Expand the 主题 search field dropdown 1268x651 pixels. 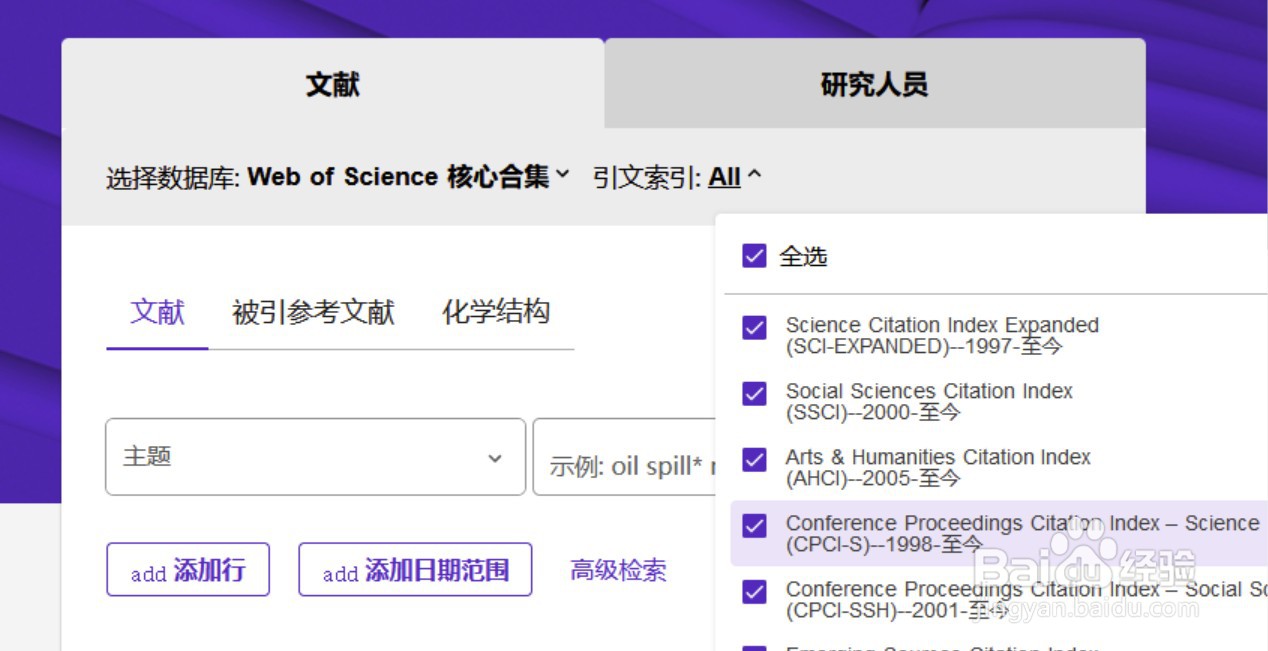tap(315, 457)
